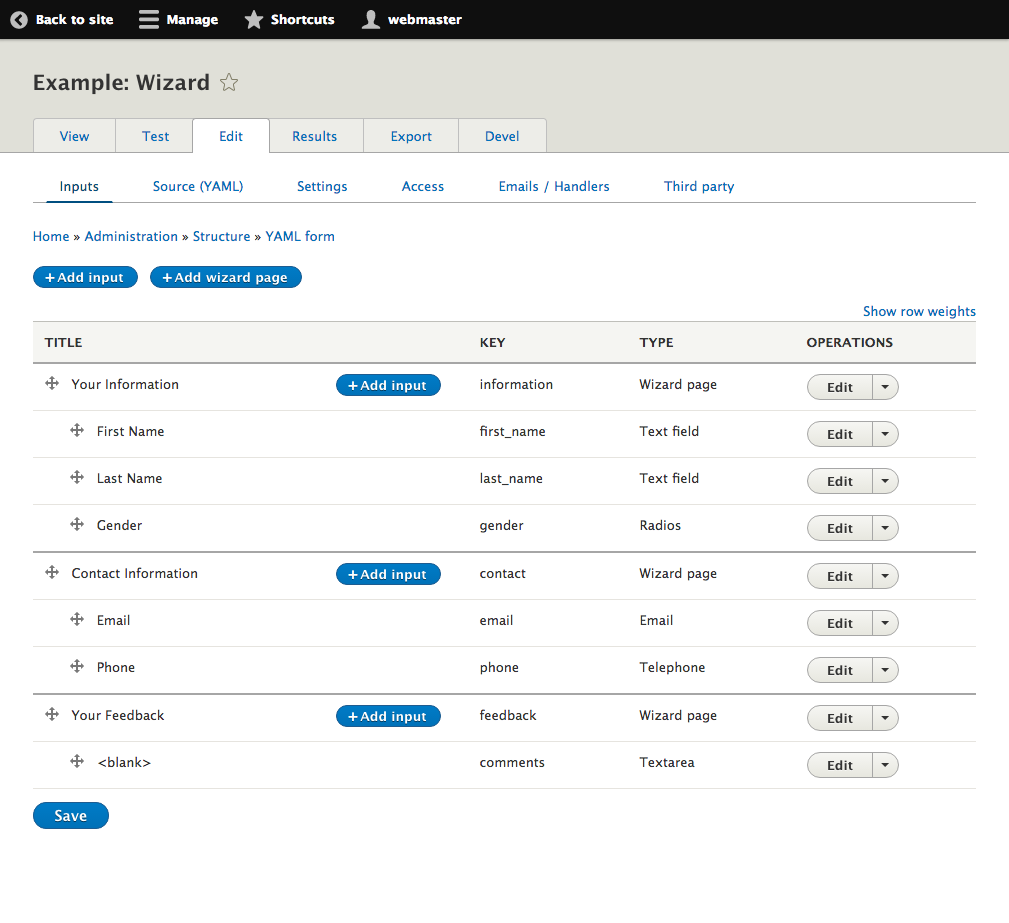Image resolution: width=1009 pixels, height=923 pixels.
Task: Edit the First Name text field
Action: 840,434
